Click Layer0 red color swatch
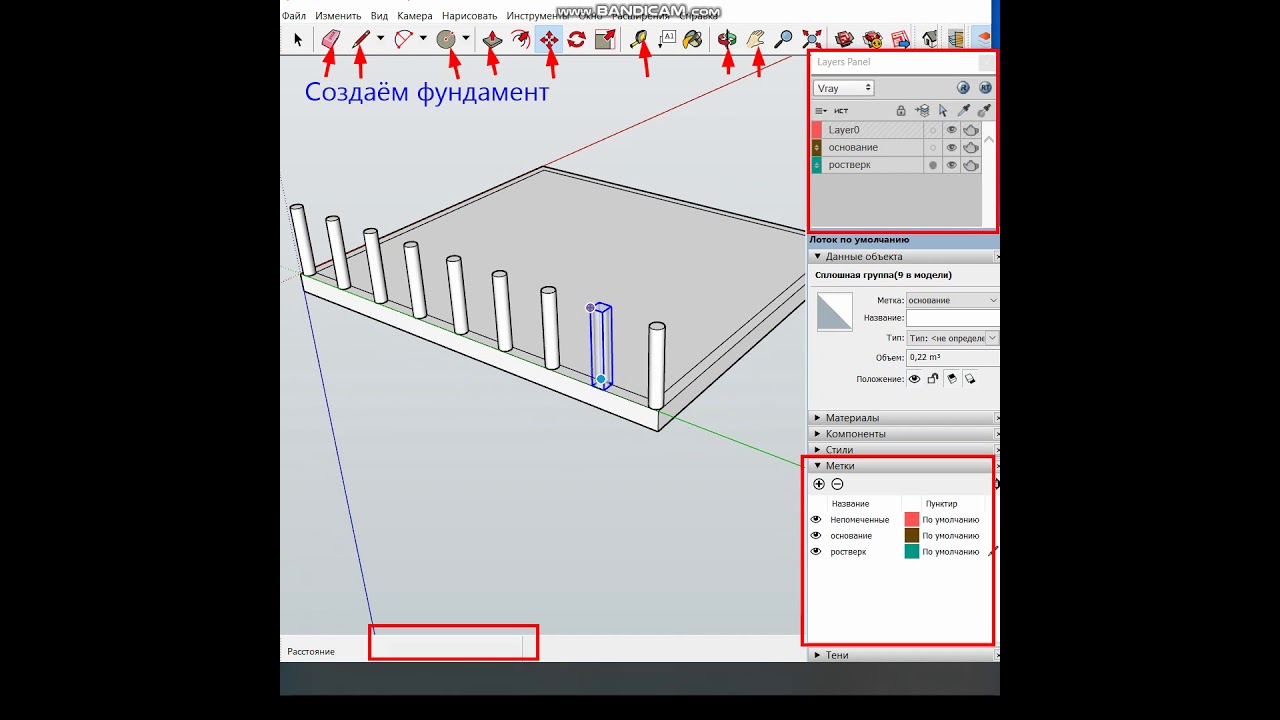Viewport: 1280px width, 720px height. (816, 130)
